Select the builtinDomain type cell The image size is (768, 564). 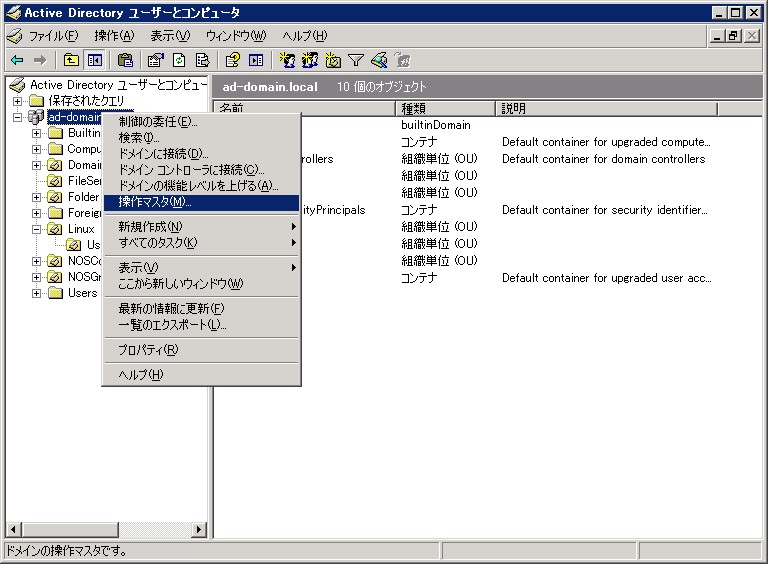[x=436, y=125]
